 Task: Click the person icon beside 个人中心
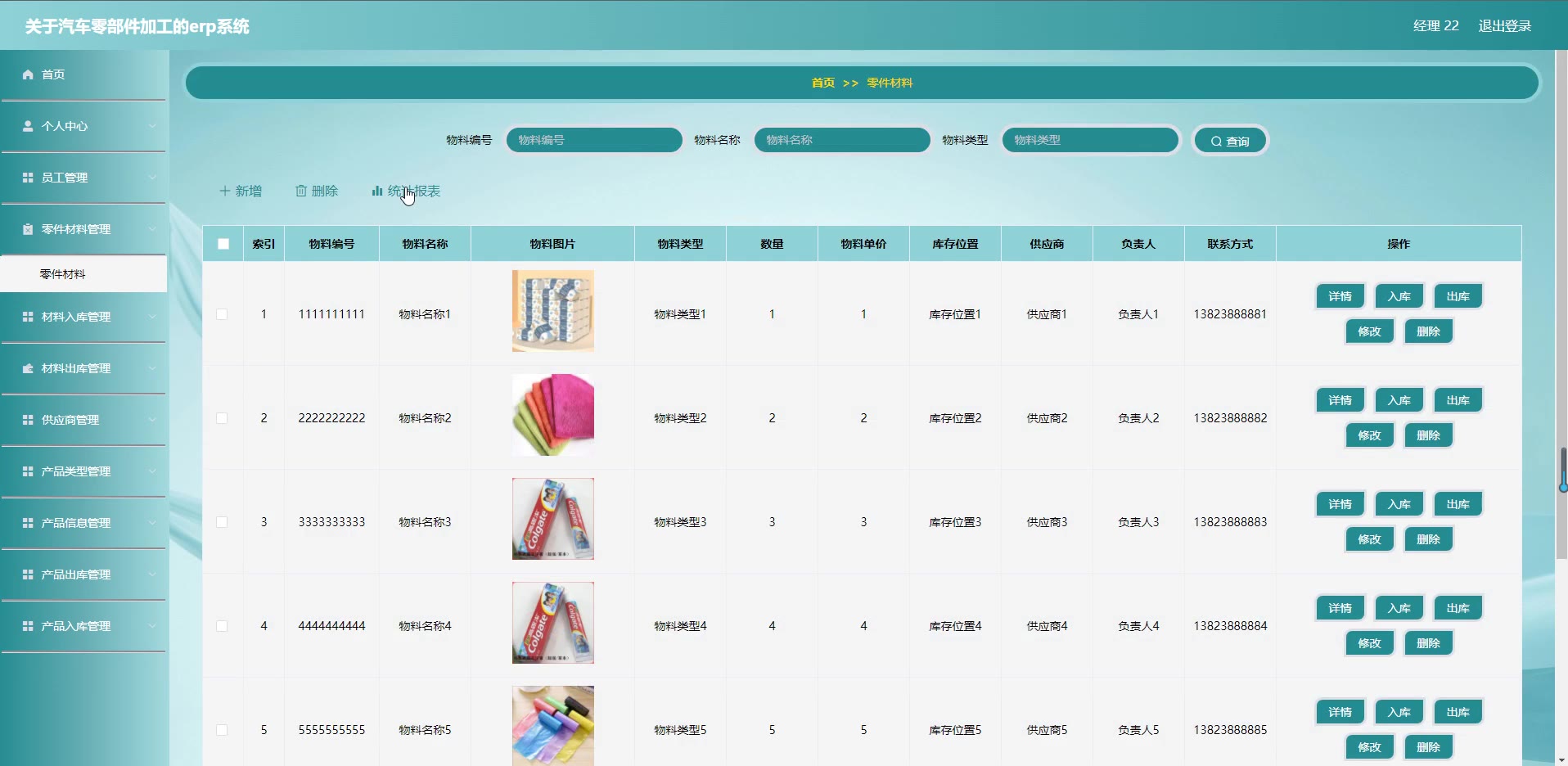(x=28, y=126)
